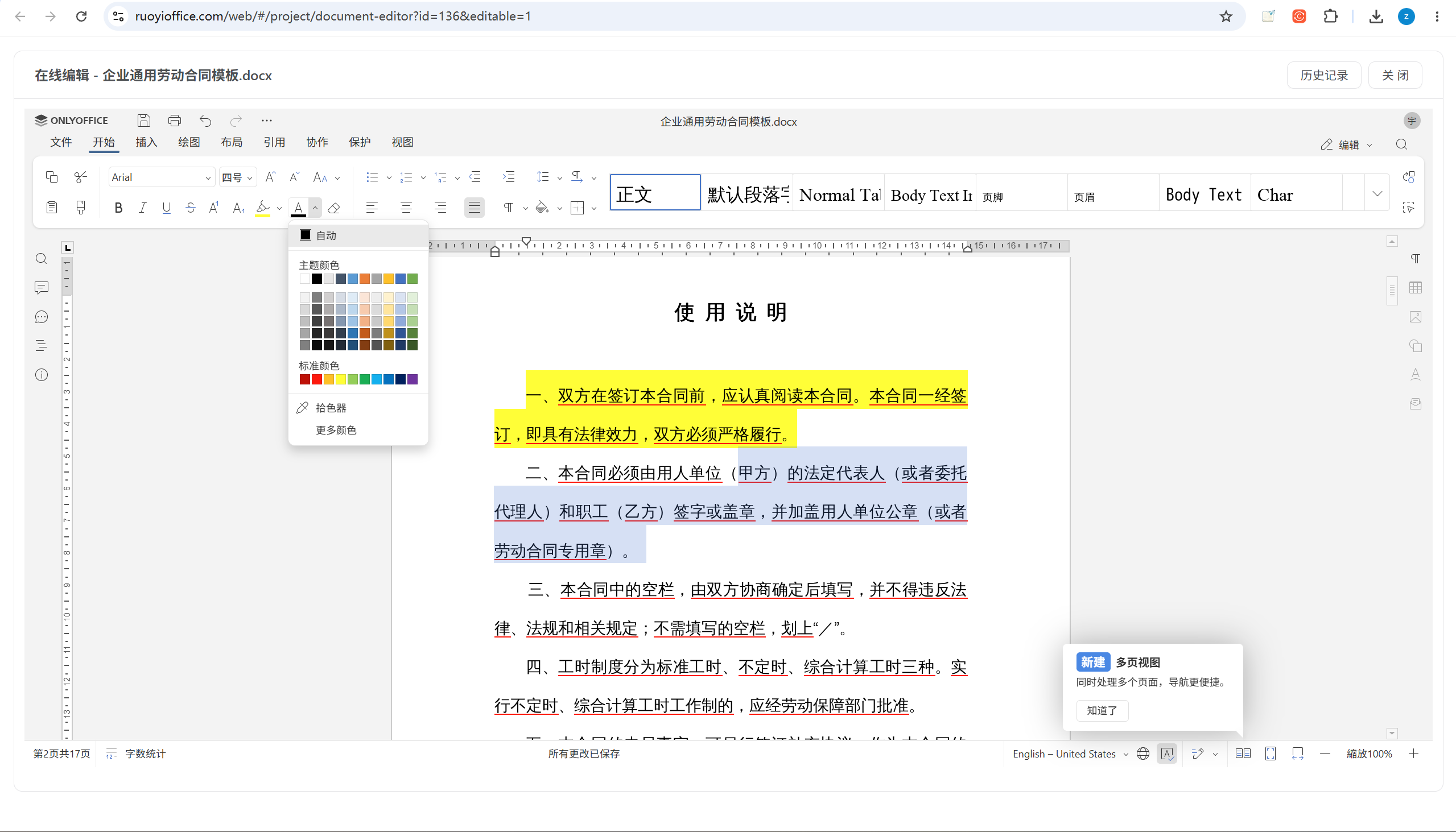1456x832 pixels.
Task: Click the 关闭 button
Action: coord(1396,75)
